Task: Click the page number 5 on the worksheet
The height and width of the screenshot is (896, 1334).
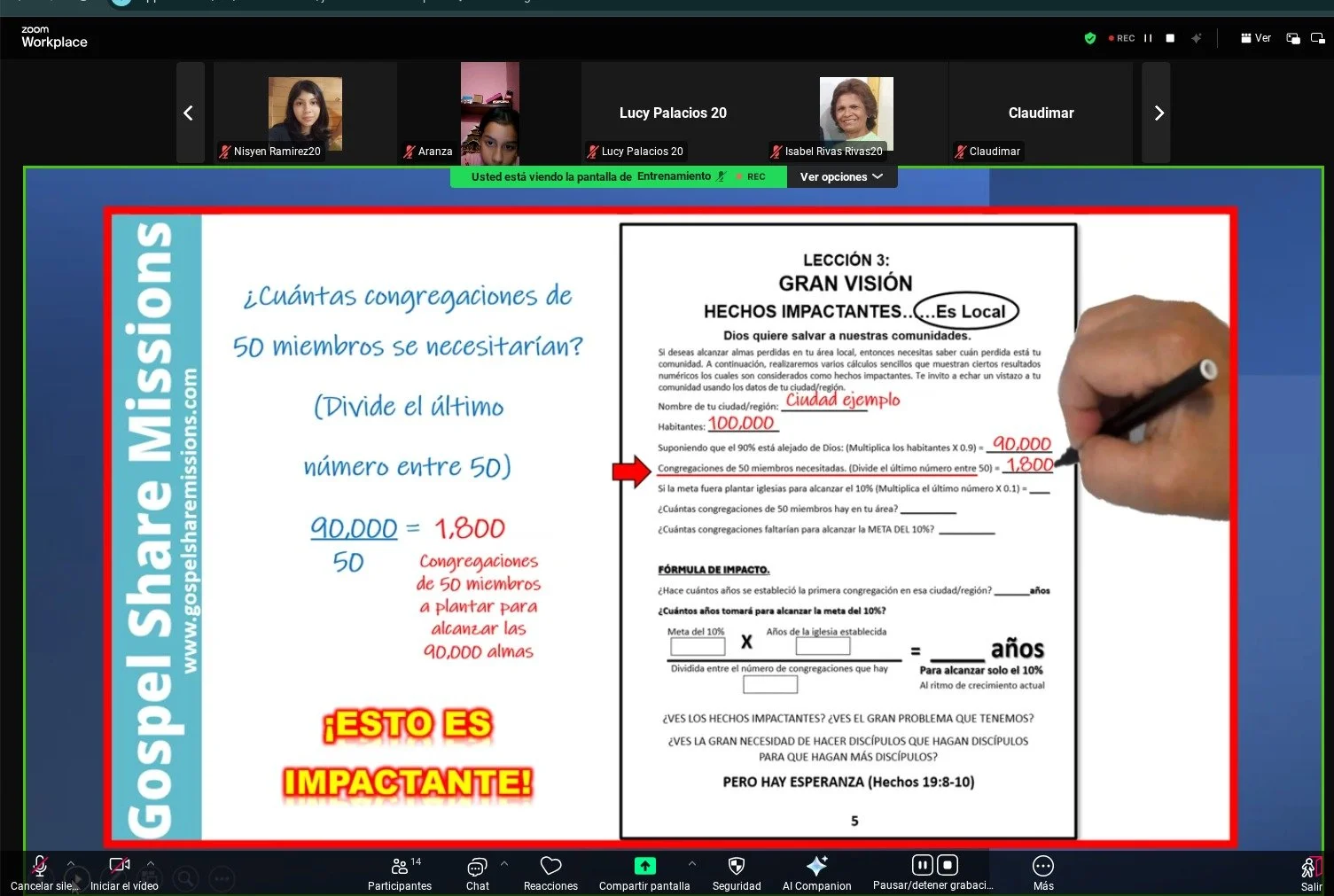Action: click(x=854, y=821)
